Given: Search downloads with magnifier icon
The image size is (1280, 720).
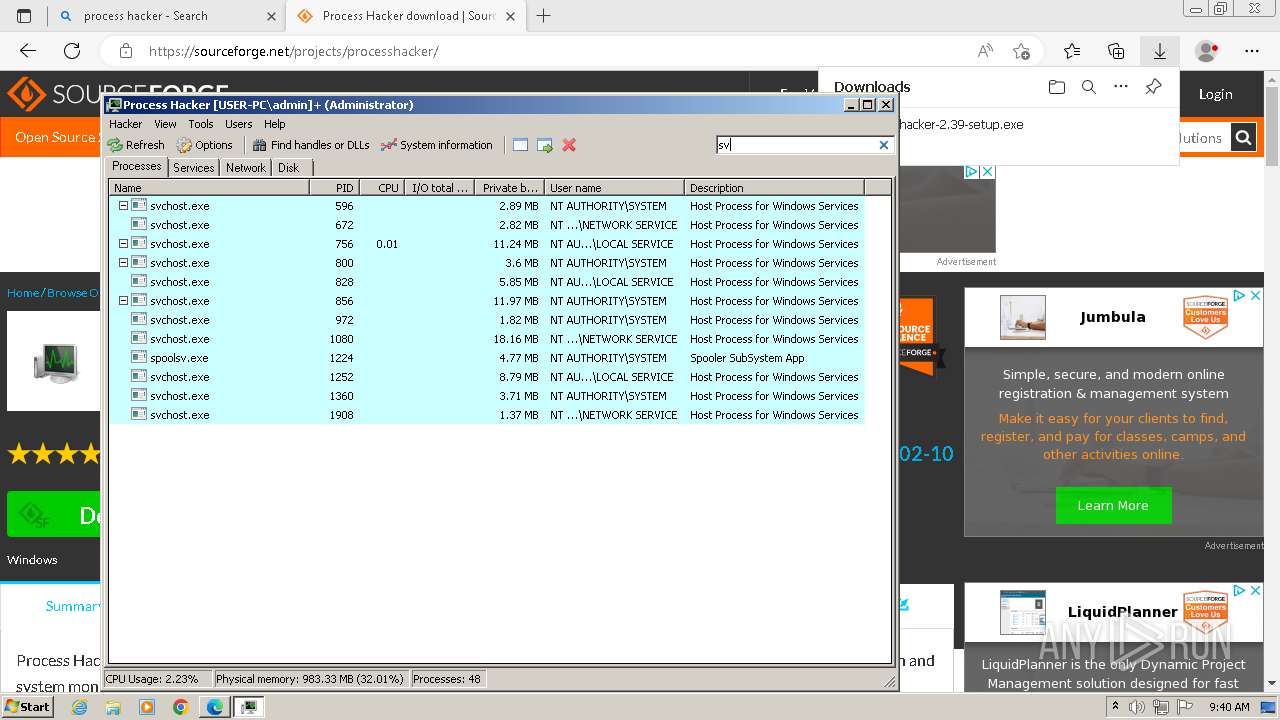Looking at the screenshot, I should (1089, 87).
